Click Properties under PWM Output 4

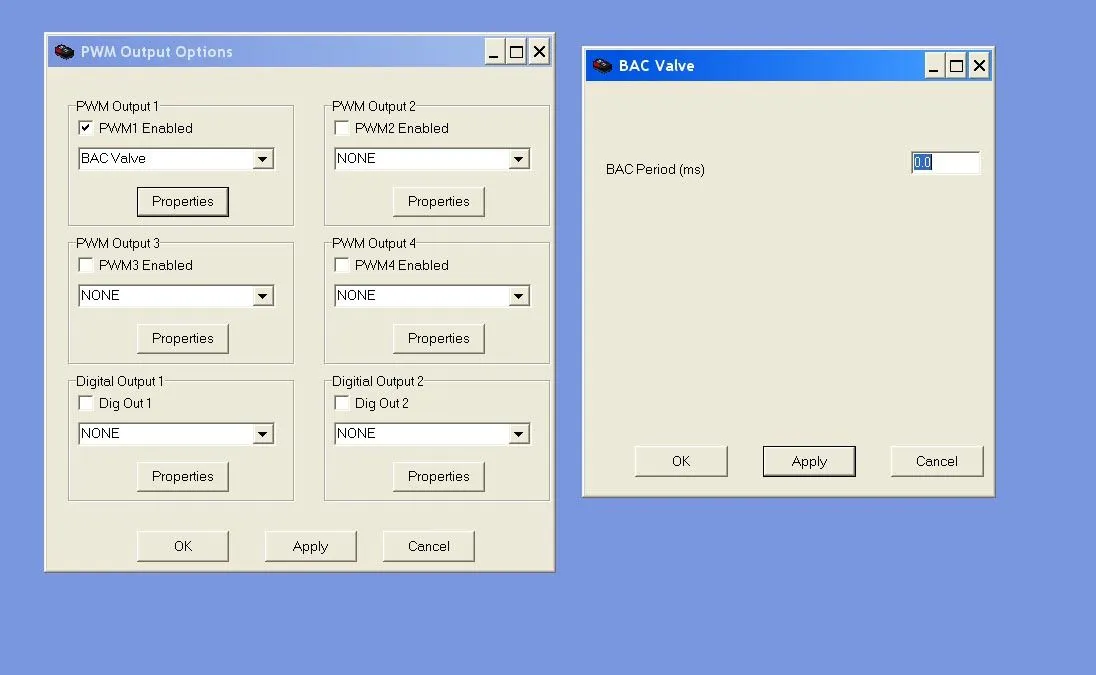click(x=438, y=338)
